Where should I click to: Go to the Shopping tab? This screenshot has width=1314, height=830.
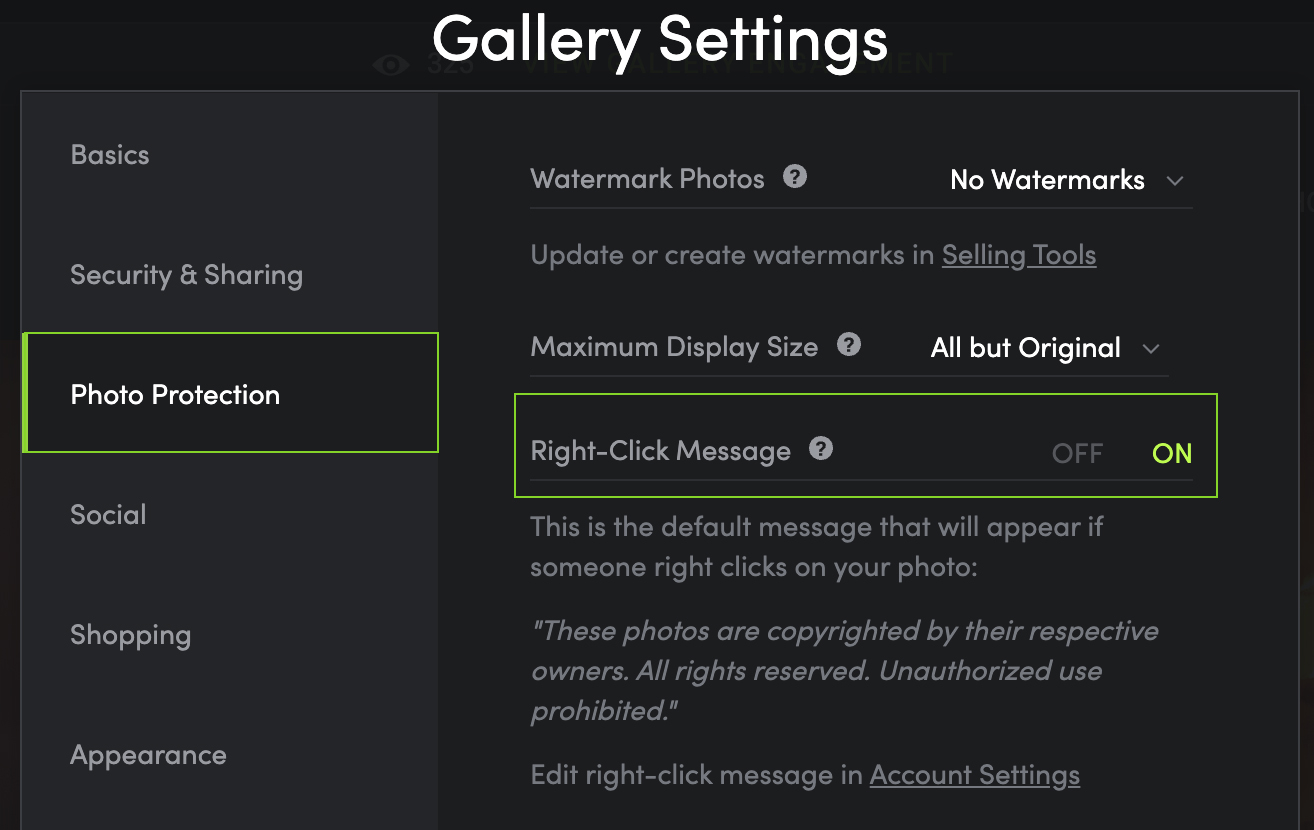tap(130, 636)
